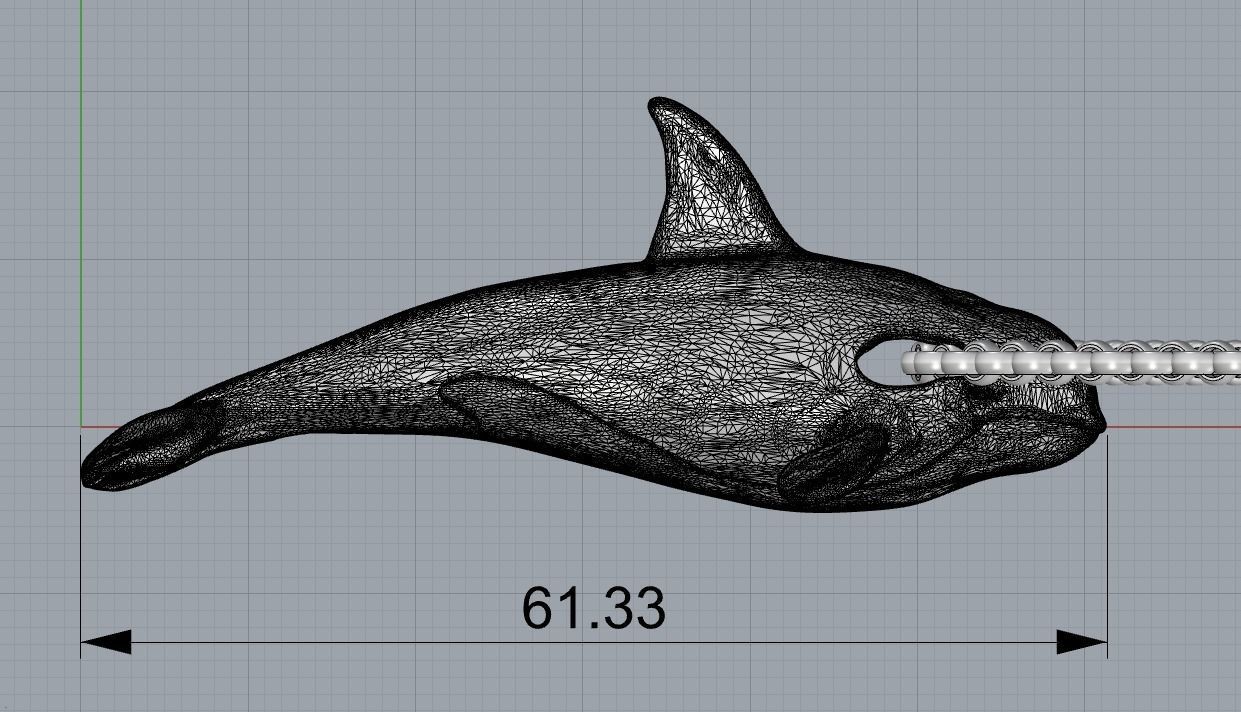The height and width of the screenshot is (712, 1241).
Task: Click the red X-axis line right of the orca
Action: click(1174, 427)
